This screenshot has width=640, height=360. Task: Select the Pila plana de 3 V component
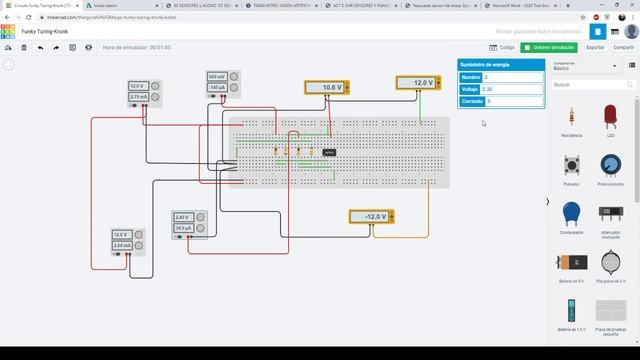[x=611, y=266]
